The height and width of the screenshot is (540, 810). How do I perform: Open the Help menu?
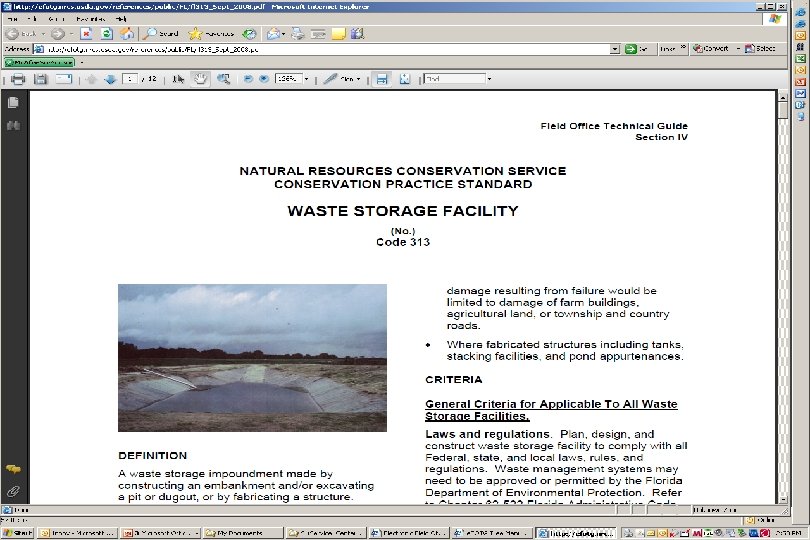(121, 19)
